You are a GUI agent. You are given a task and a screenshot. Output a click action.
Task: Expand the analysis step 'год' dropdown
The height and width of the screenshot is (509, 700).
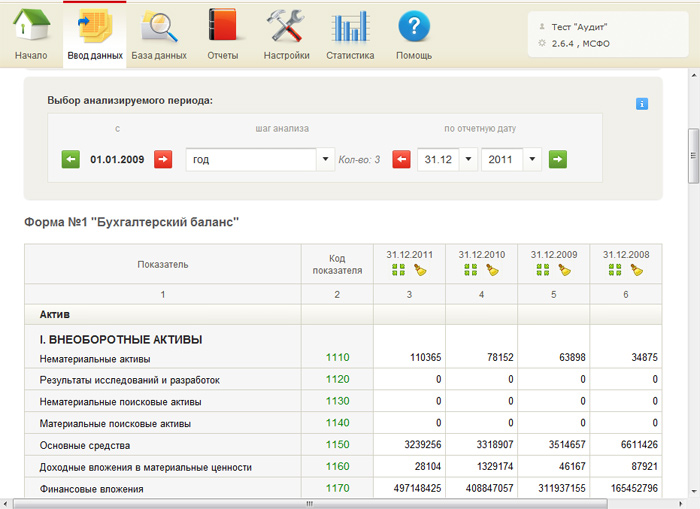pyautogui.click(x=326, y=160)
